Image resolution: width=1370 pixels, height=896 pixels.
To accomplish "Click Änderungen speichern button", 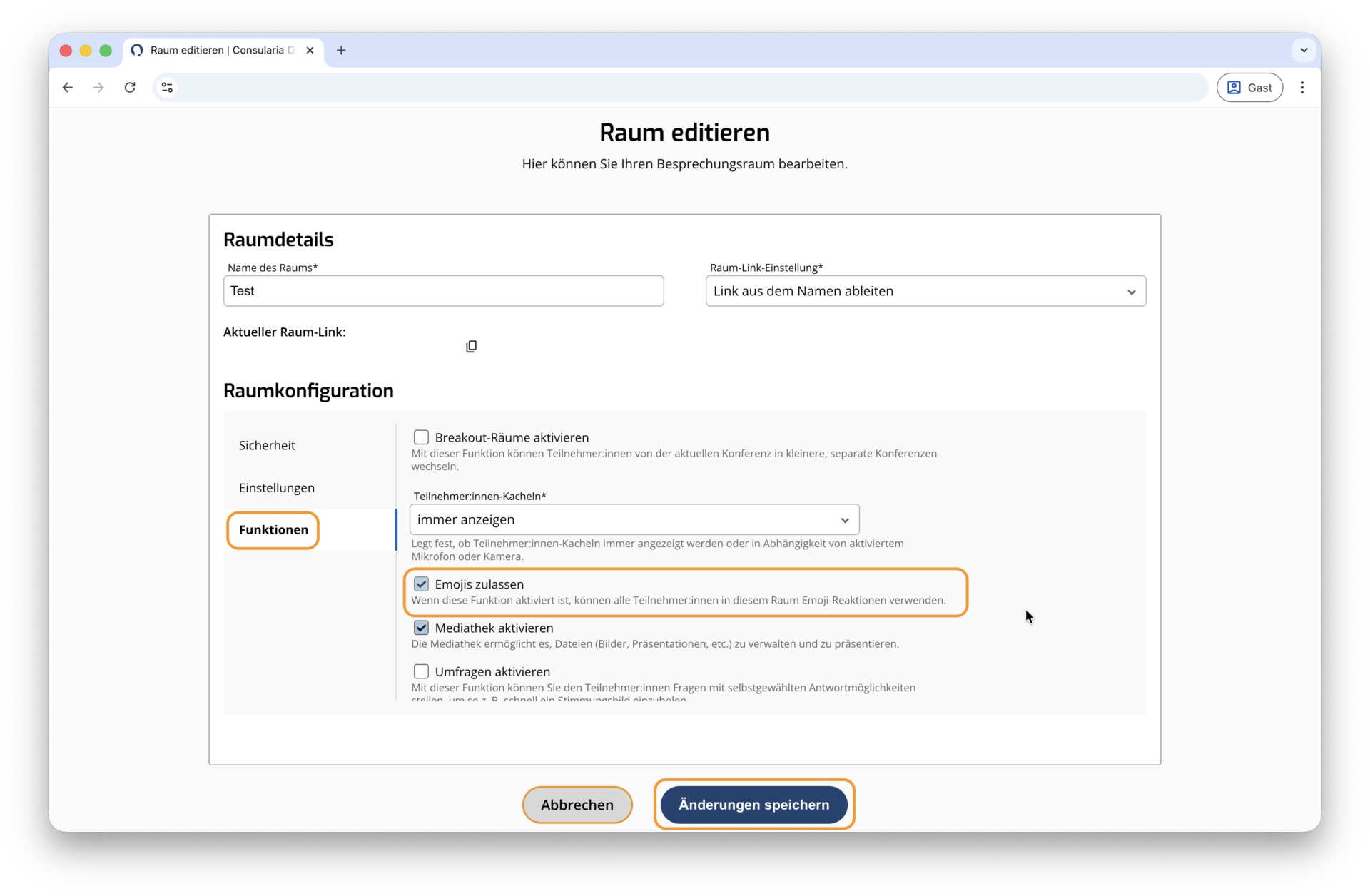I will coord(753,805).
